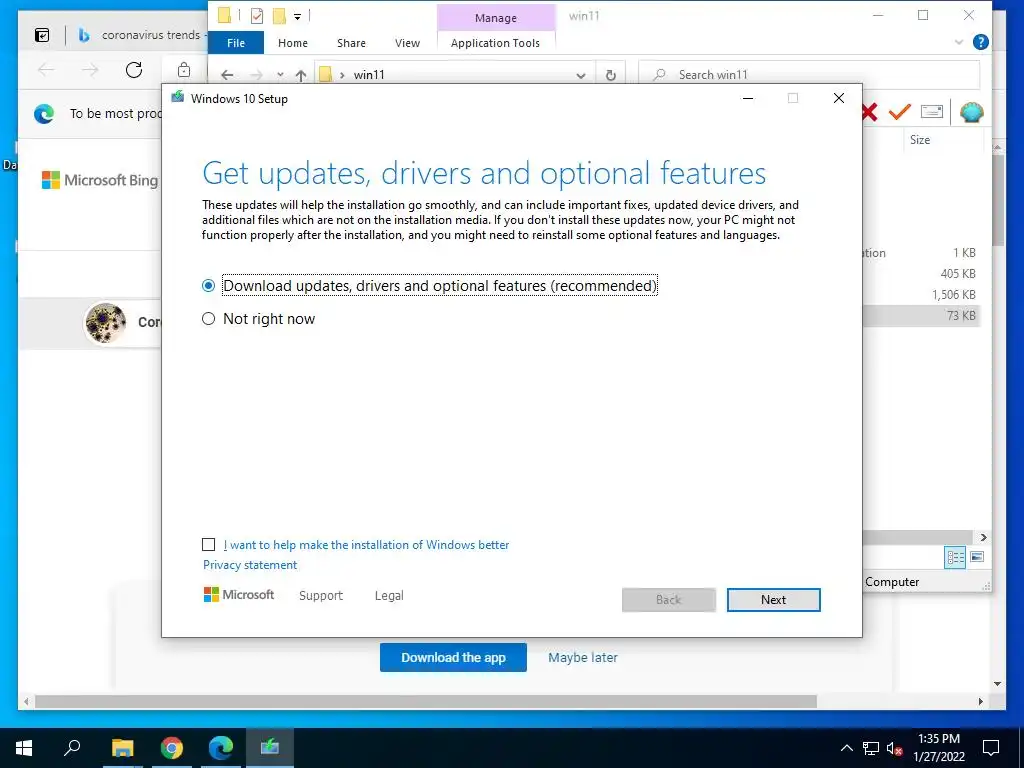Viewport: 1024px width, 768px height.
Task: Select the file sized 1,506 KB
Action: 953,295
